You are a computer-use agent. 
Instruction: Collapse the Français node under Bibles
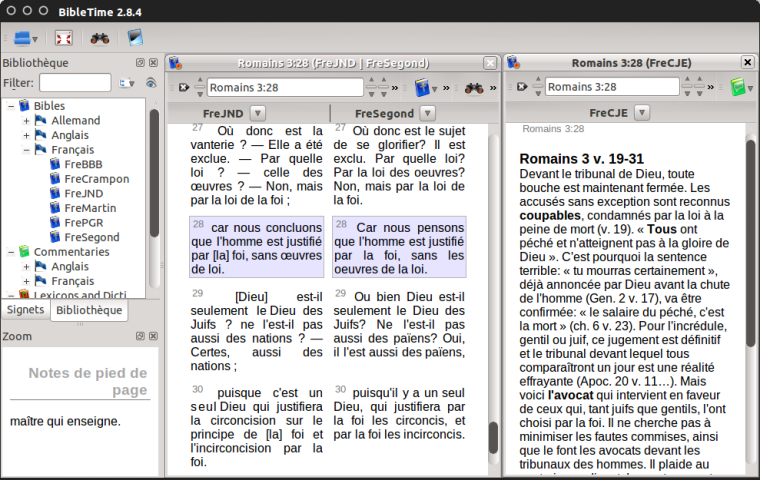click(x=26, y=150)
